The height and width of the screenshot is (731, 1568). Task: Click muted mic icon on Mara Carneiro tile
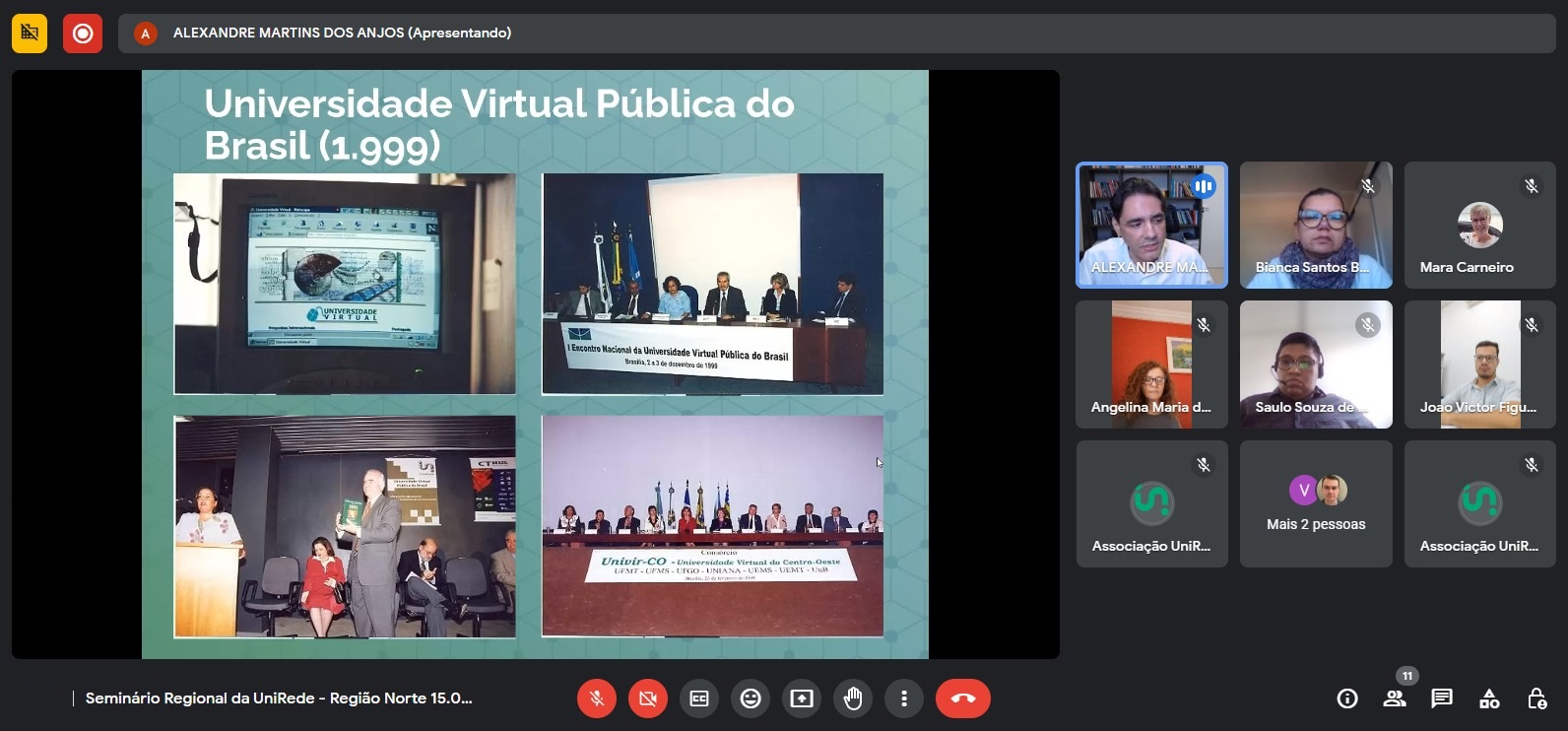(1532, 185)
